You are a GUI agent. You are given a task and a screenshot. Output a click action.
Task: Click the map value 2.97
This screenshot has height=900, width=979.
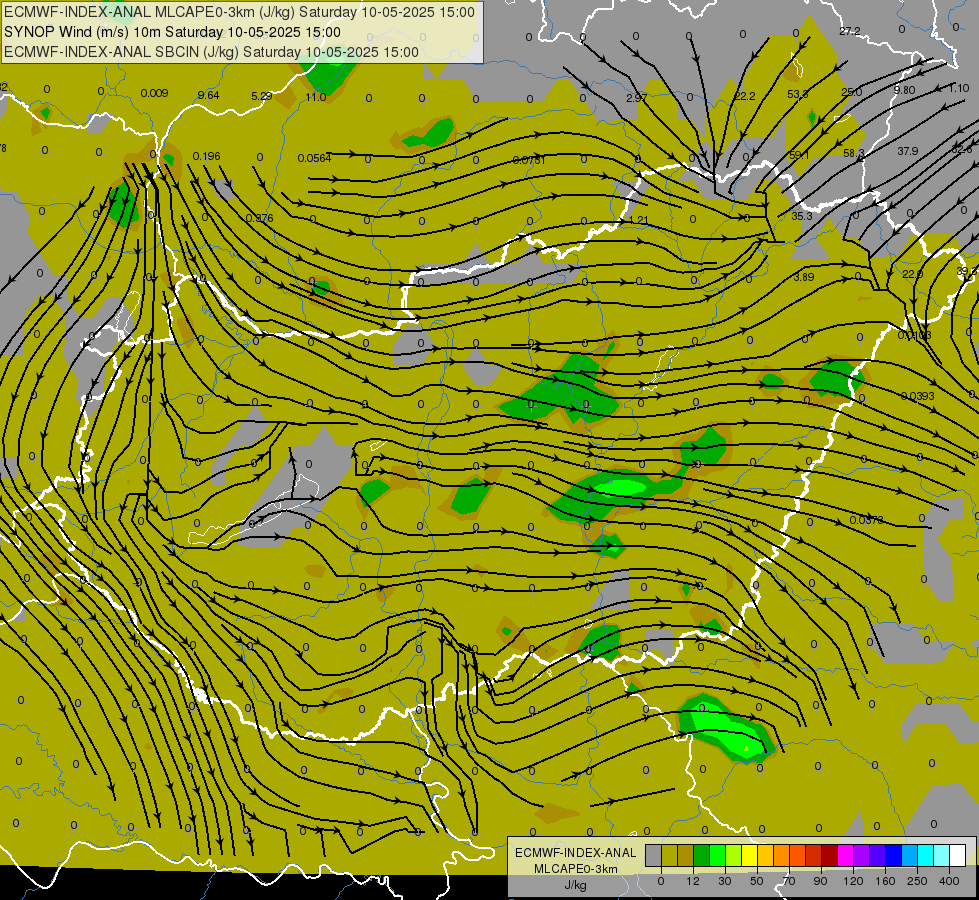click(x=636, y=97)
